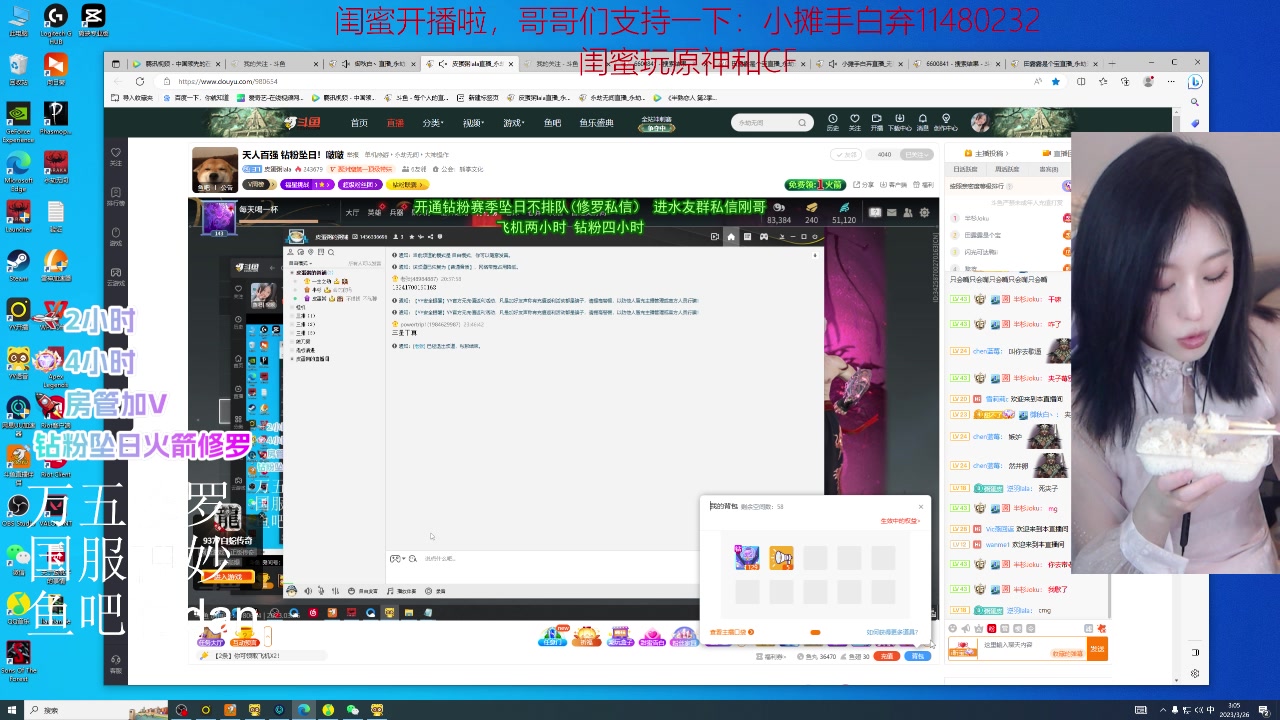Click the Windows Start button
The height and width of the screenshot is (720, 1280).
point(12,710)
